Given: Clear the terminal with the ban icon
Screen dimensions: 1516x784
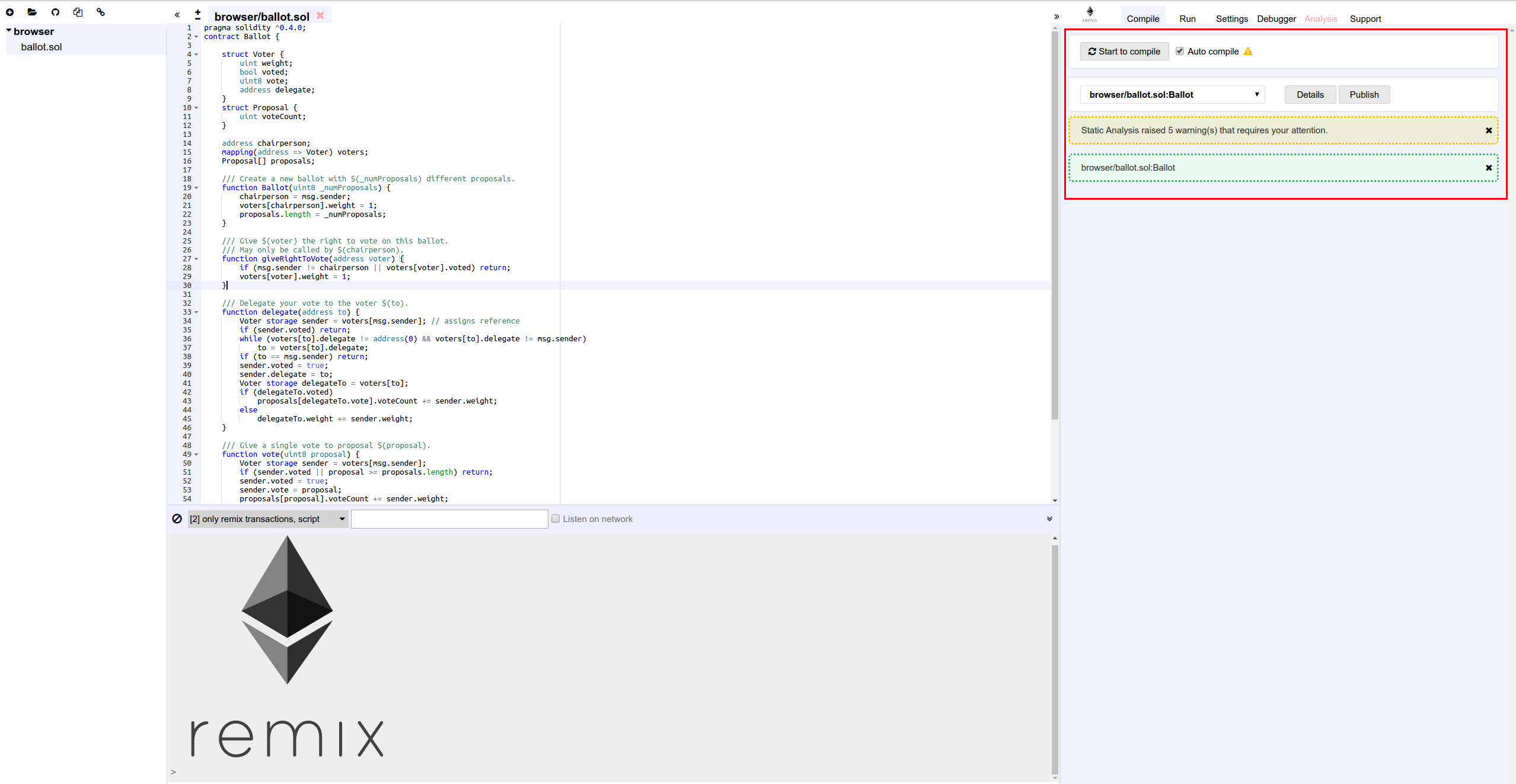Looking at the screenshot, I should 177,519.
